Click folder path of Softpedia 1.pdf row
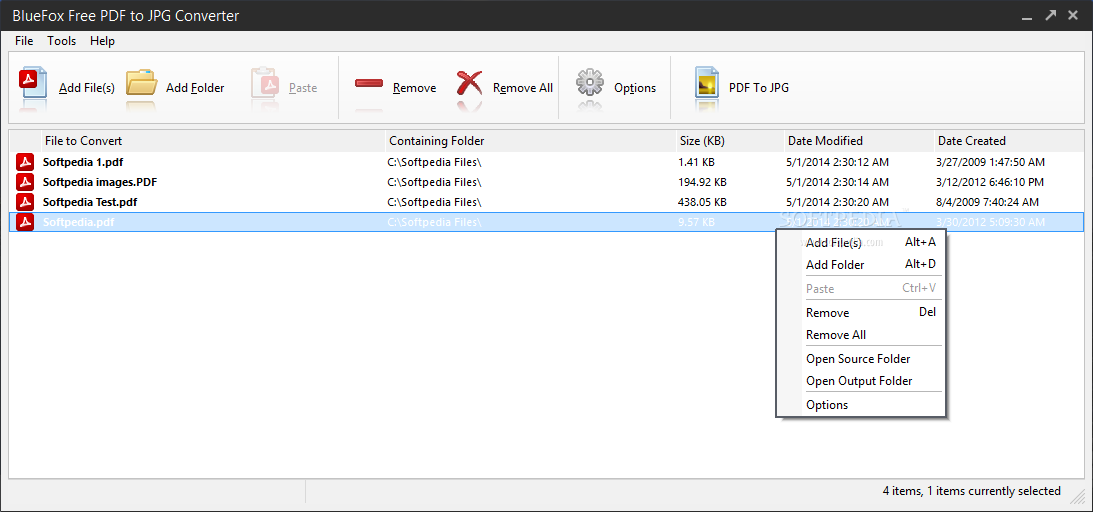 (x=434, y=162)
